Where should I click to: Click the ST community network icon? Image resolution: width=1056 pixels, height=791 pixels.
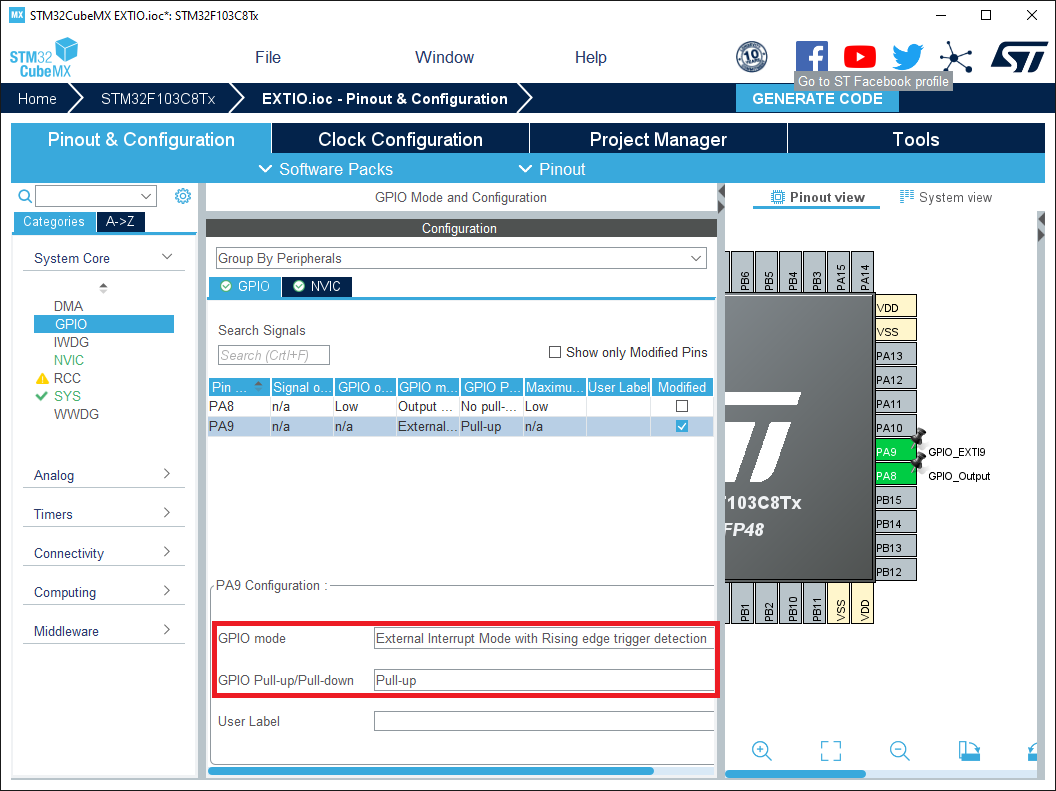956,57
